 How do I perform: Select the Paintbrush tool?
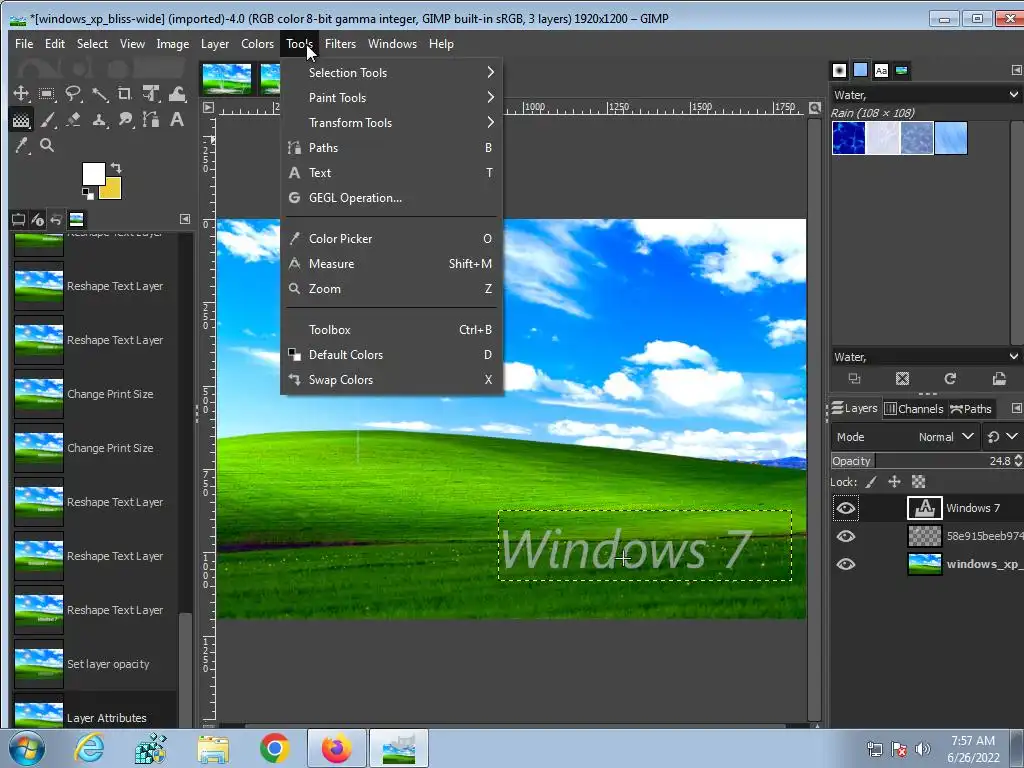click(47, 120)
